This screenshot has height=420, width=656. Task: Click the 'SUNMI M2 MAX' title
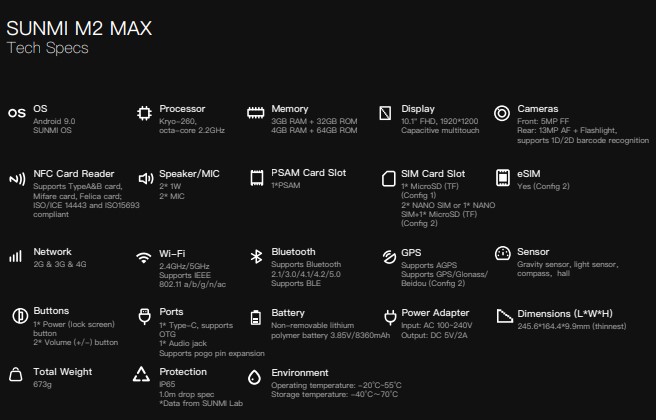coord(79,28)
